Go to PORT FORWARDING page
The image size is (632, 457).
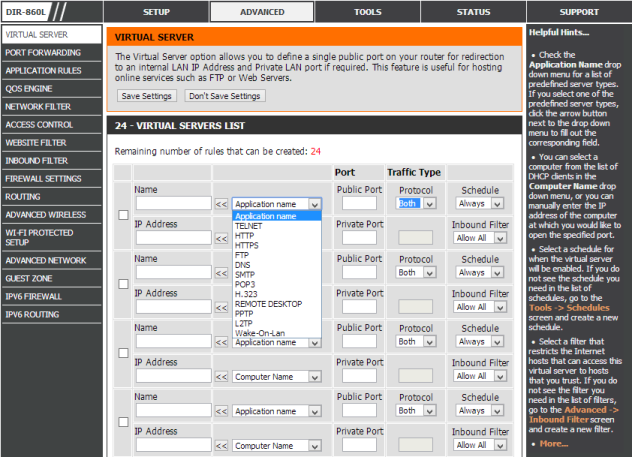coord(52,53)
